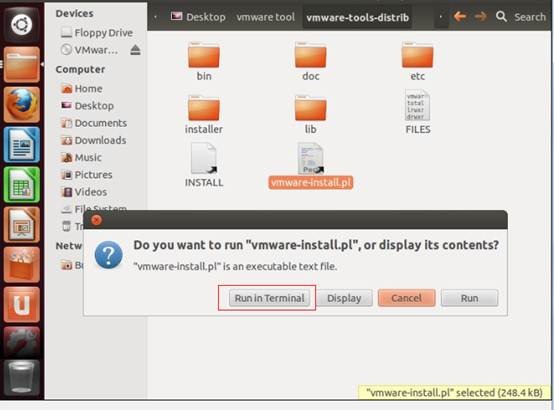554x410 pixels.
Task: Click the "Computer" sidebar heading
Action: (80, 70)
